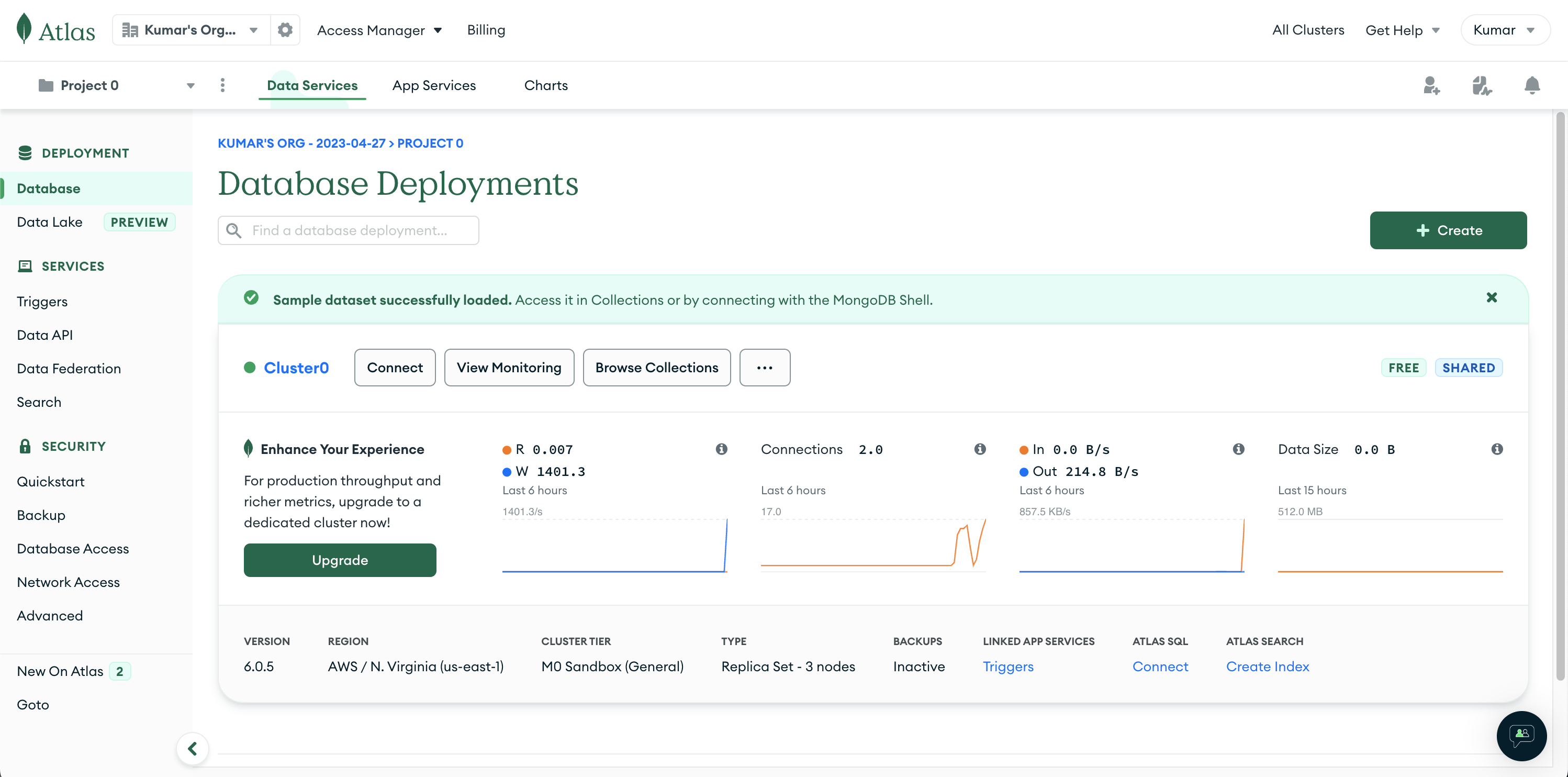
Task: Click Create Index link
Action: click(1267, 666)
